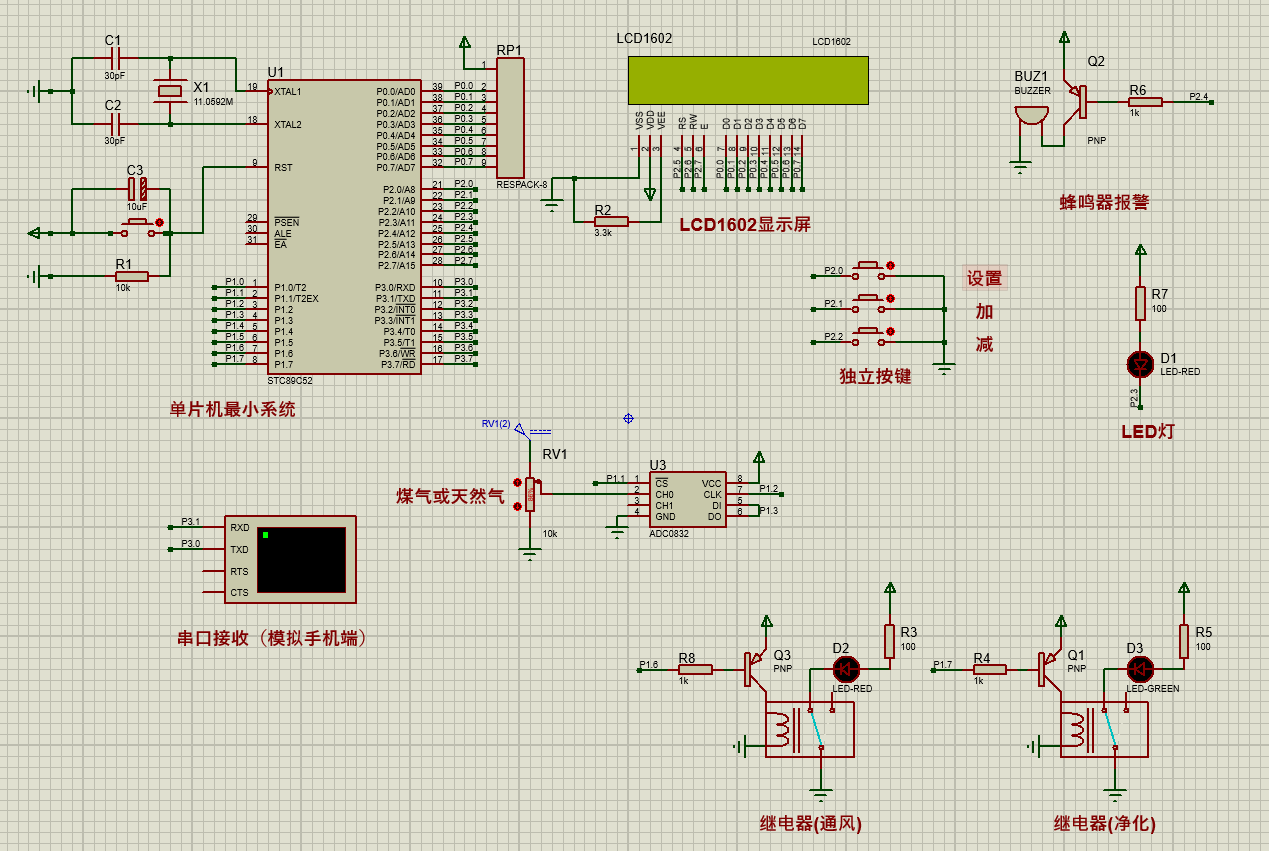The width and height of the screenshot is (1269, 851).
Task: Select the X1 crystal oscillator symbol
Action: pos(169,91)
